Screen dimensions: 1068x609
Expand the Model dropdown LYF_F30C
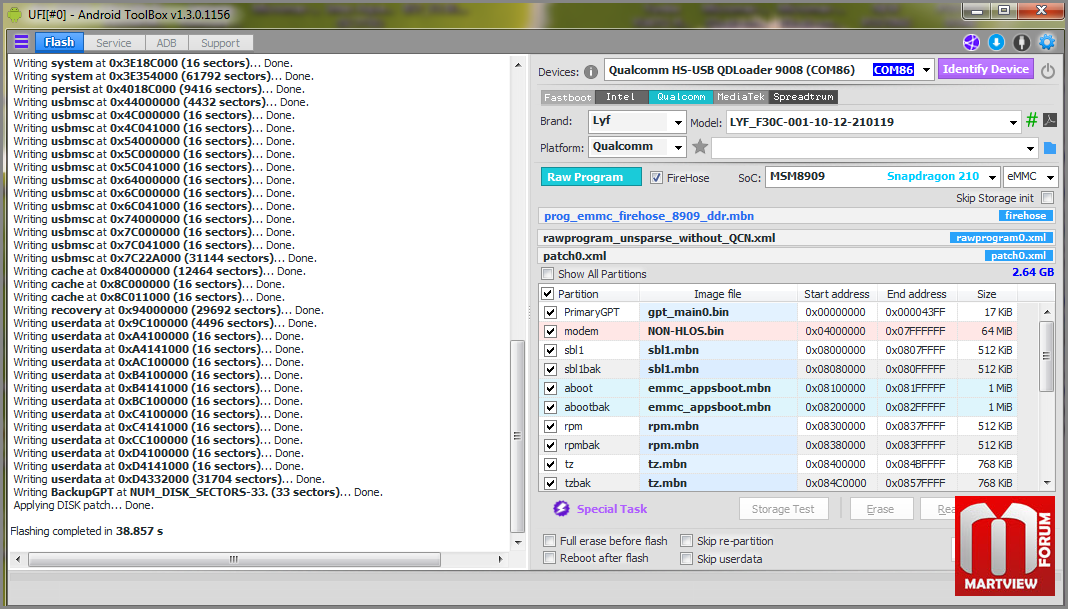(x=1013, y=123)
